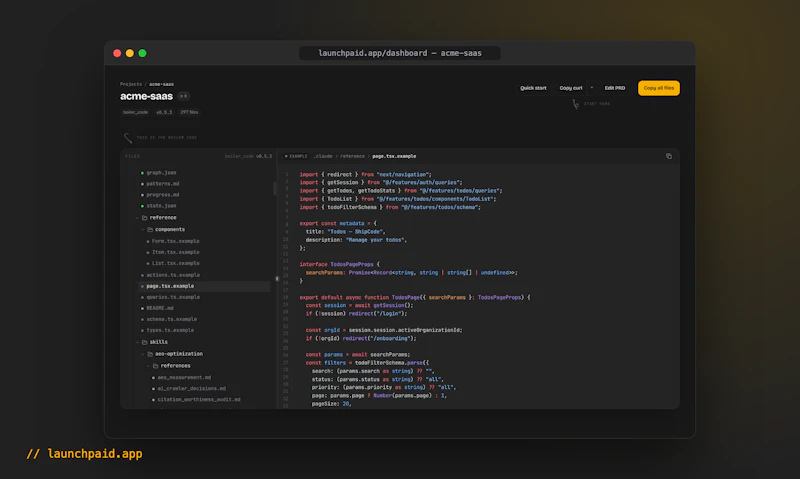Click the aeo-optimization folder icon
This screenshot has height=479, width=800.
click(150, 354)
